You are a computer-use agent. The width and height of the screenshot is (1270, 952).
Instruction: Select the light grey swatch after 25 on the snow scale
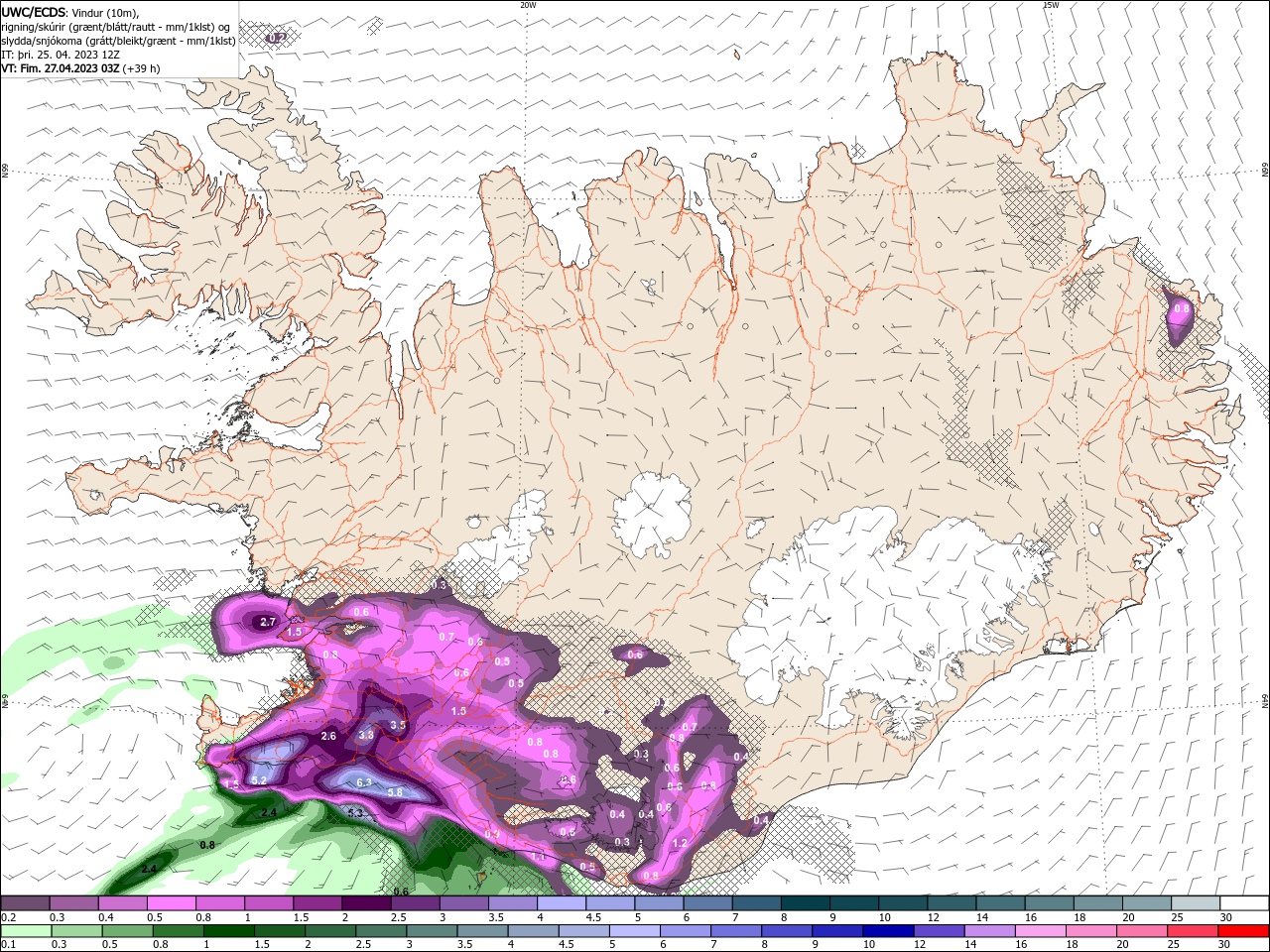pyautogui.click(x=1196, y=903)
